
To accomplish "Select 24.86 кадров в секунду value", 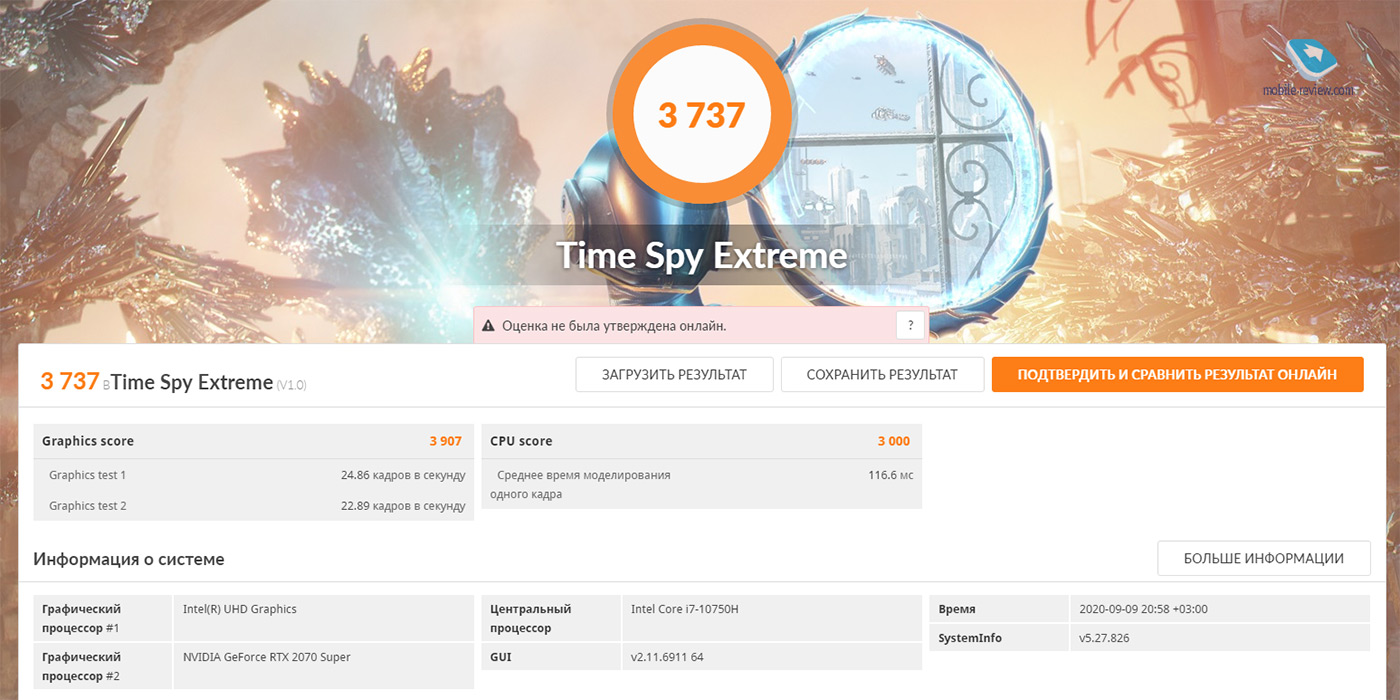I will tap(403, 475).
